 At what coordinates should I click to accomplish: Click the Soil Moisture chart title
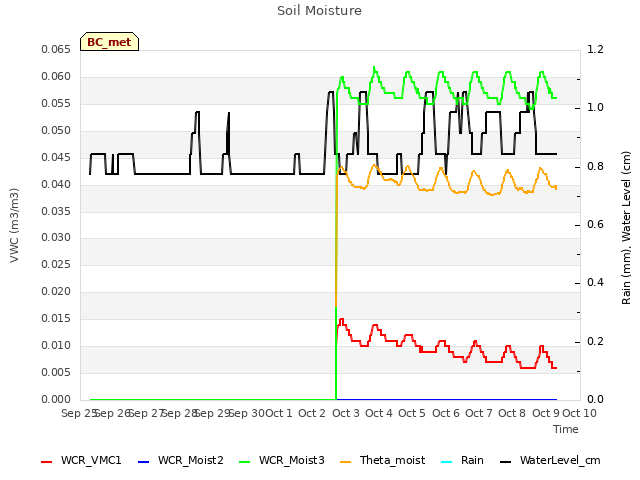pyautogui.click(x=319, y=11)
